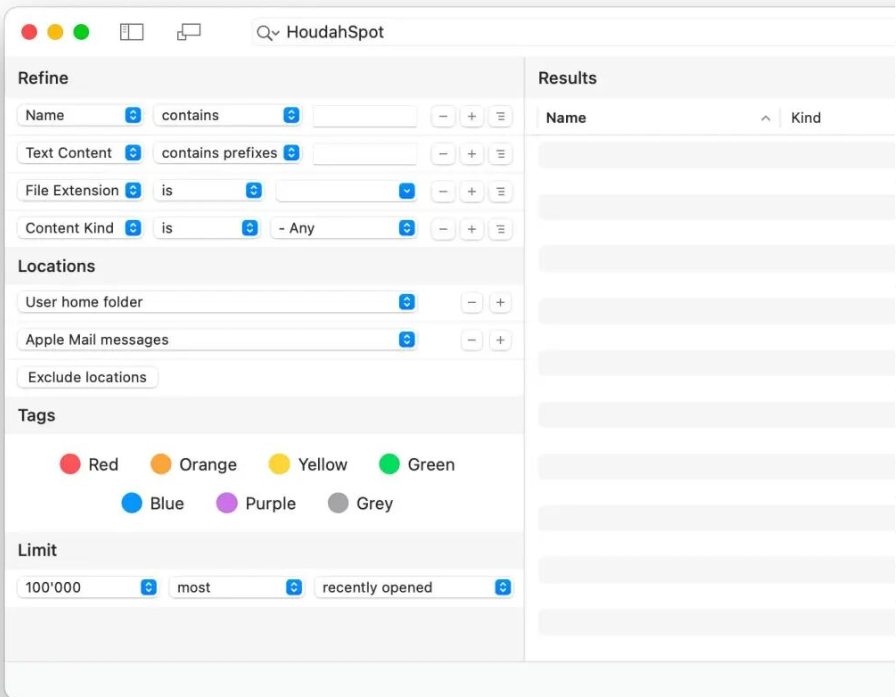Open the 'contains' operator dropdown
The image size is (896, 697).
pyautogui.click(x=227, y=115)
